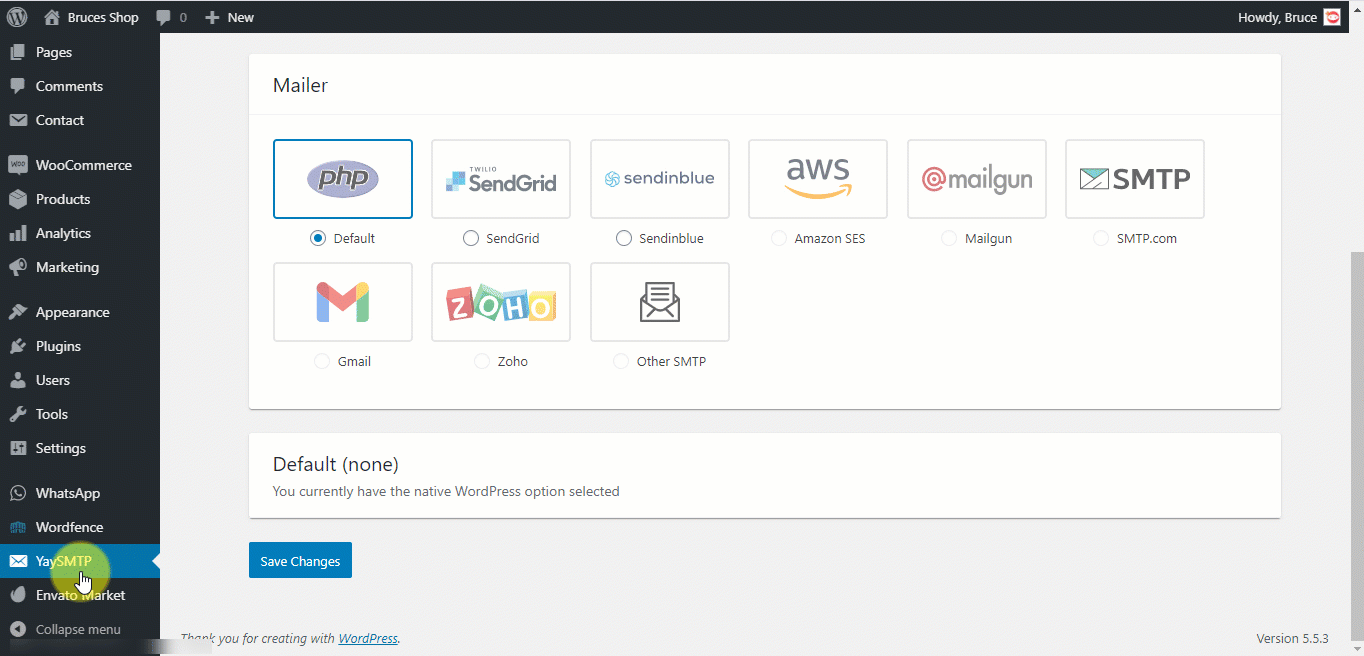This screenshot has height=656, width=1364.
Task: Click the YaySMTP envelope sidebar icon
Action: click(x=17, y=561)
